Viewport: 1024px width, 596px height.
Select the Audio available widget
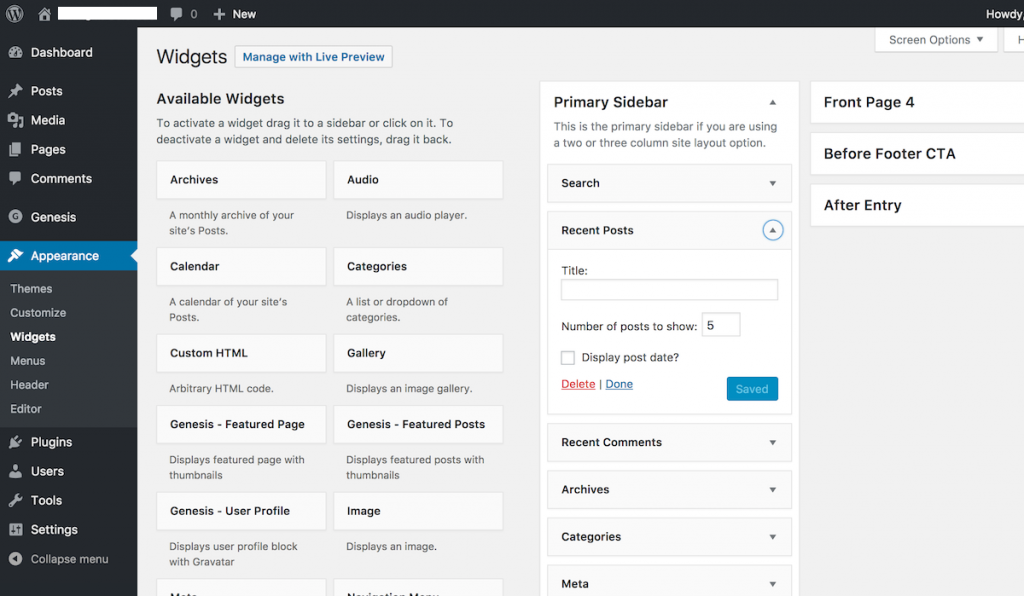418,180
